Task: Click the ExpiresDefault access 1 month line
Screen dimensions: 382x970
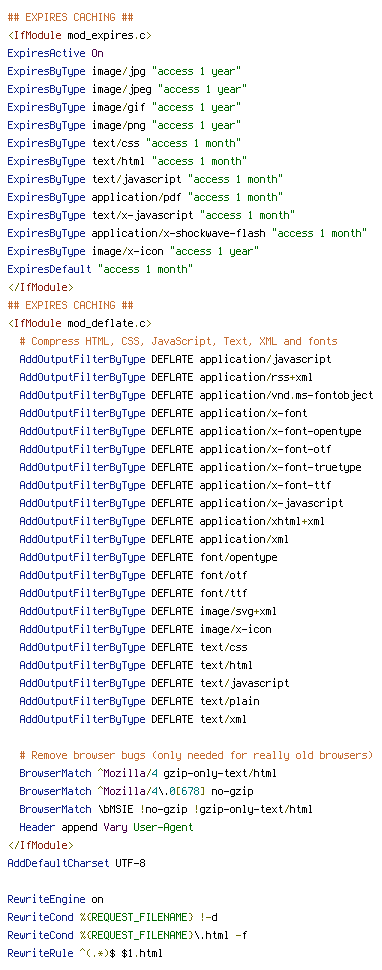Action: (x=100, y=269)
